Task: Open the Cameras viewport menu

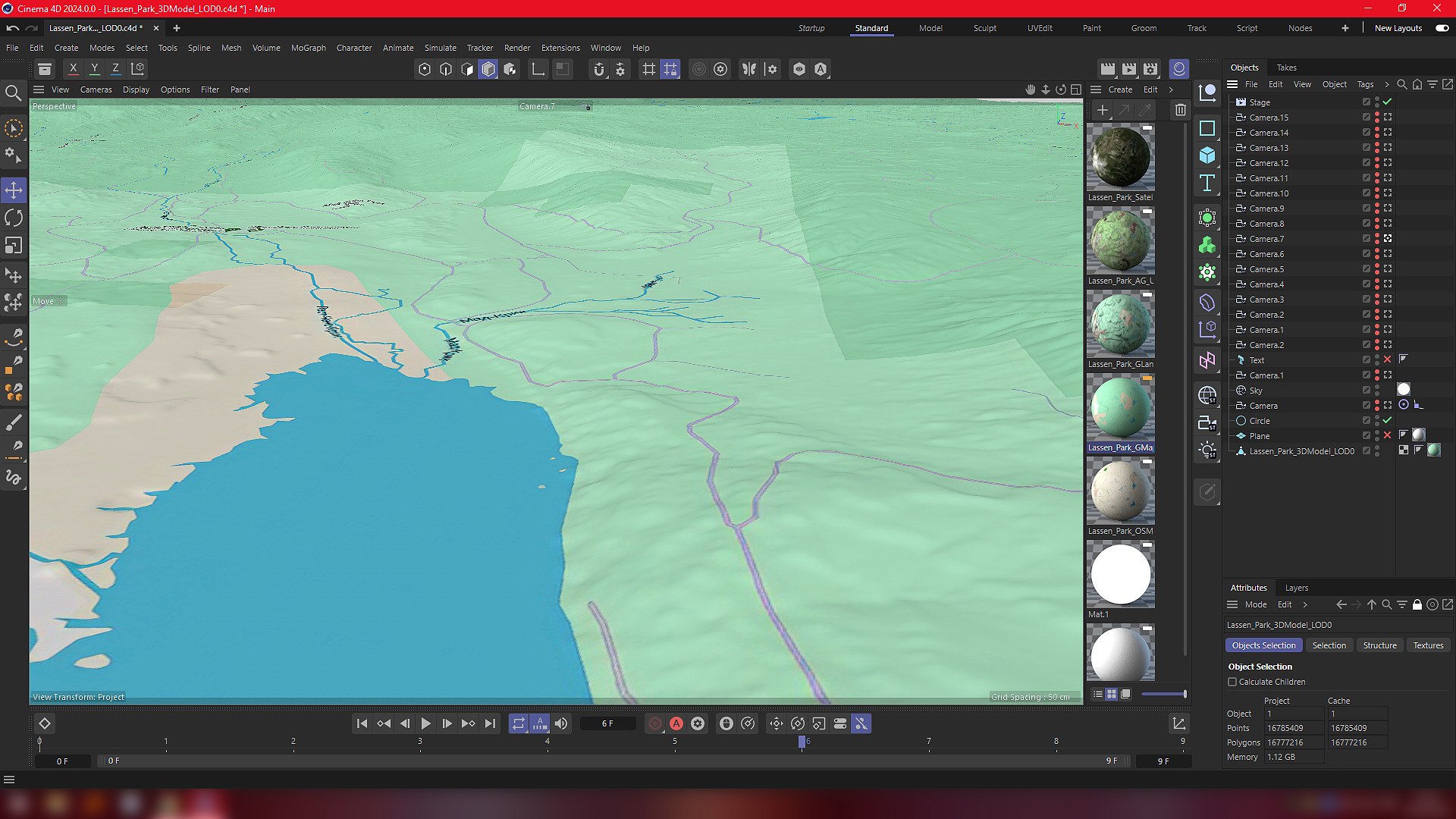Action: pyautogui.click(x=96, y=89)
